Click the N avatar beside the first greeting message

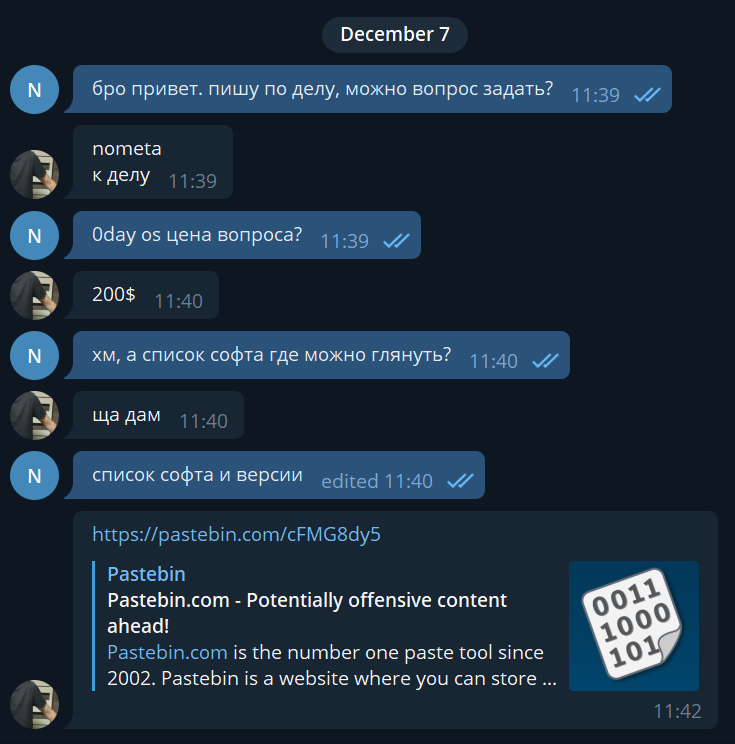point(34,89)
